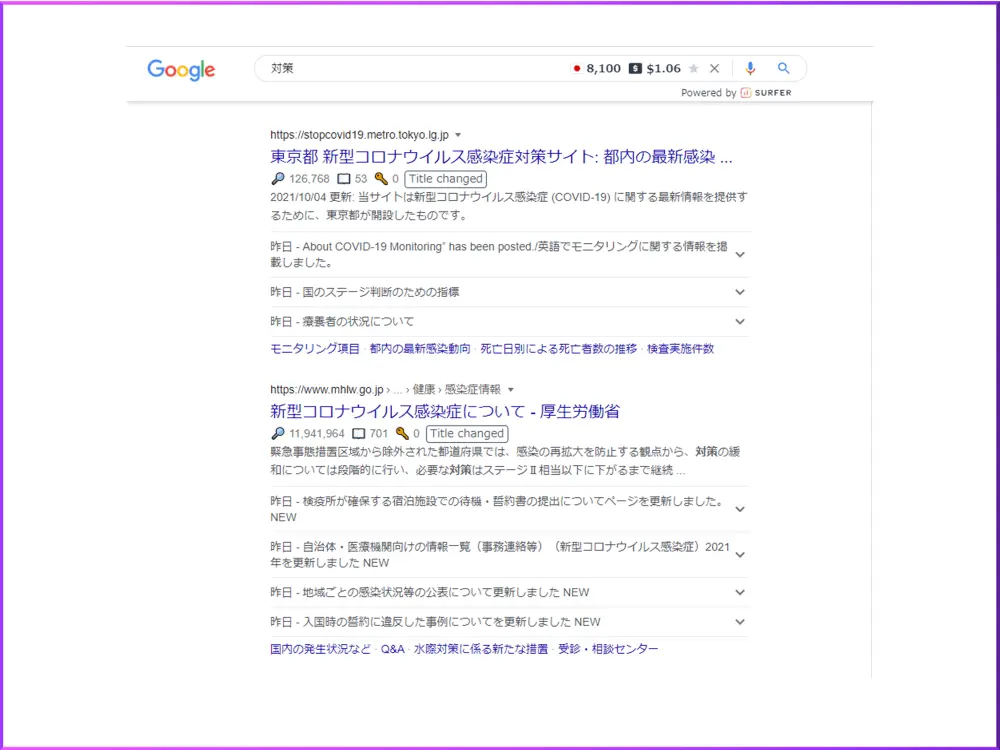Clear the search box with X
Screen dimensions: 1000x750
point(714,69)
